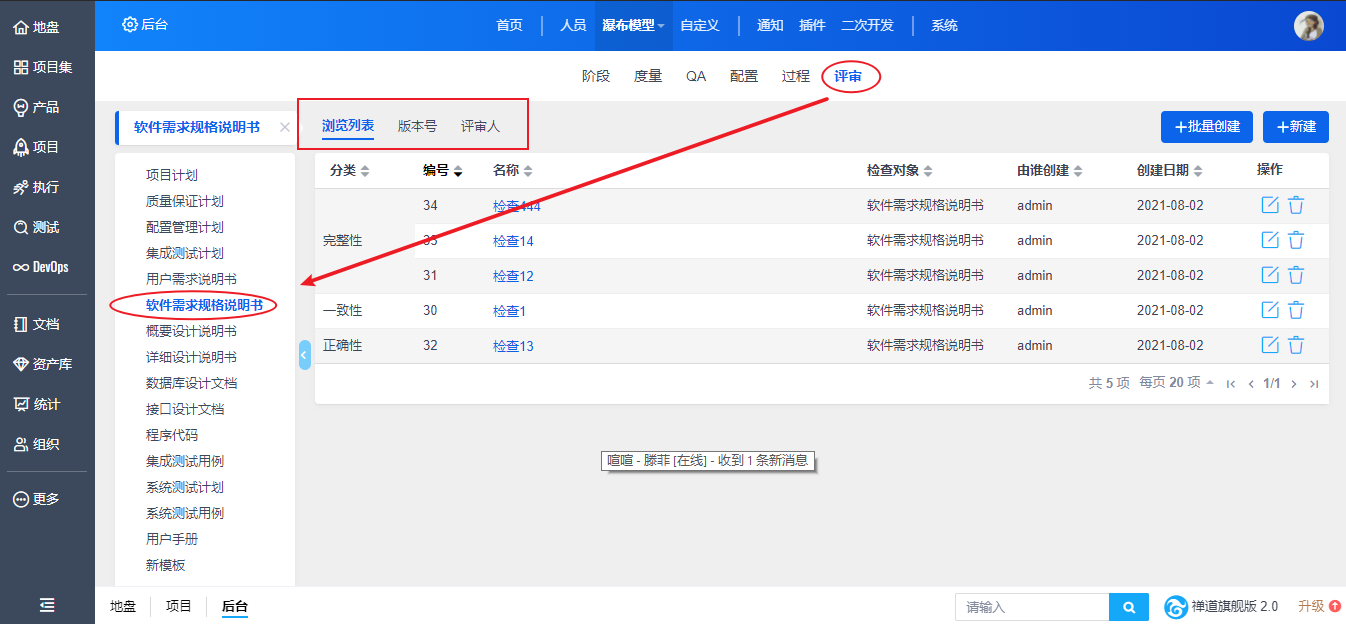This screenshot has height=624, width=1346.
Task: Collapse the document tree panel handle
Action: tap(304, 355)
